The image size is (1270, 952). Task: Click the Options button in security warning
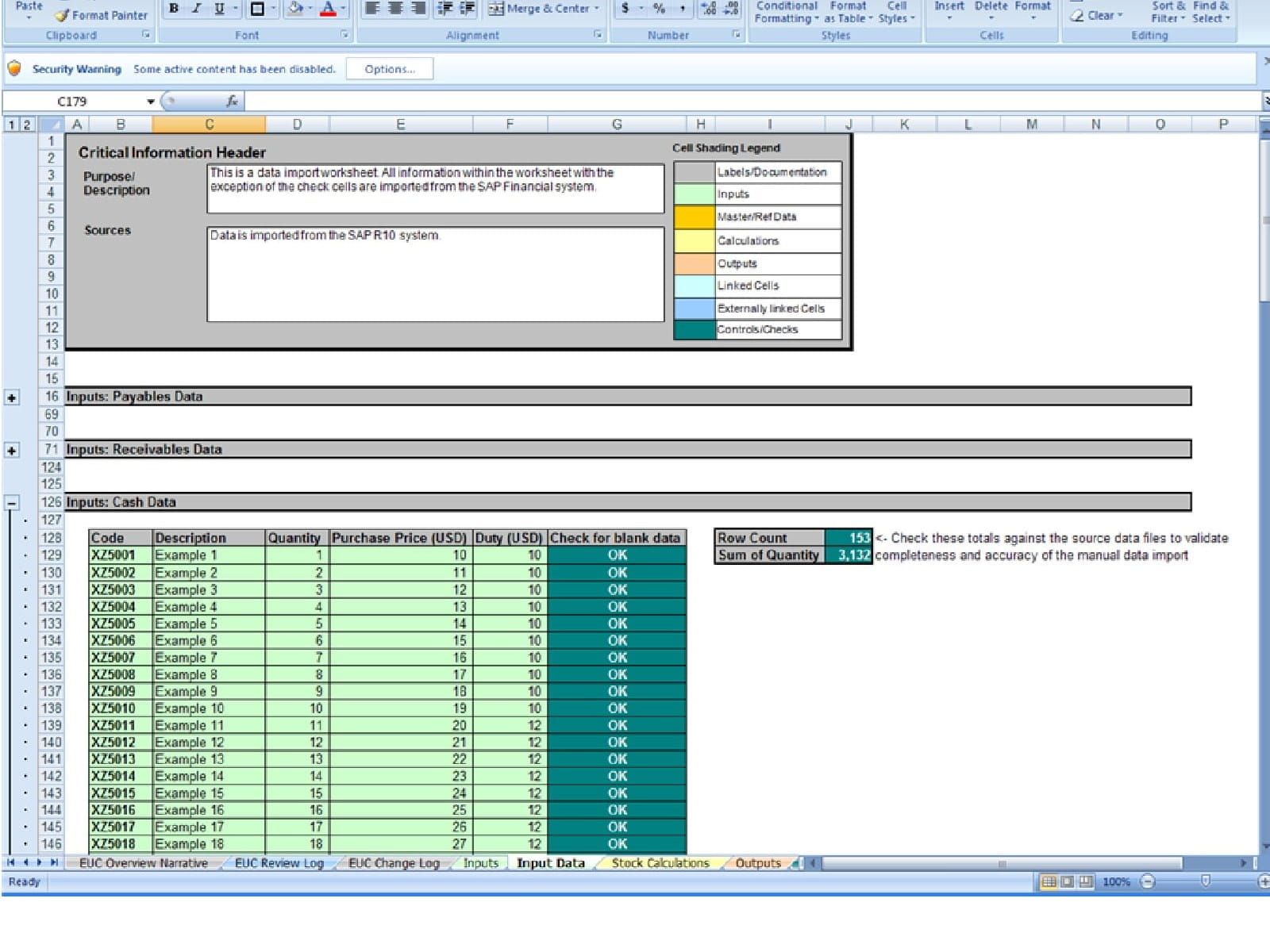click(390, 69)
